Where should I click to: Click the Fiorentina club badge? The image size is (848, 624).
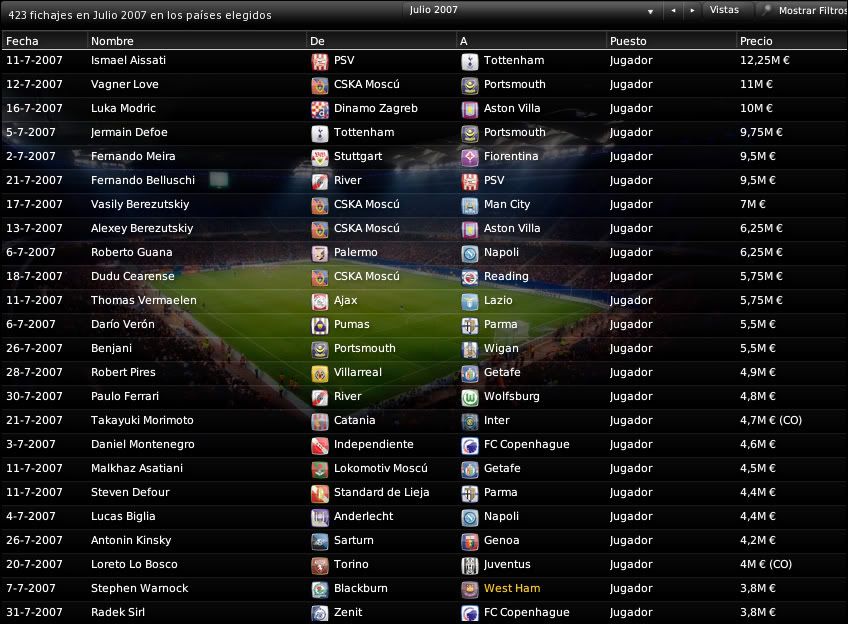tap(469, 157)
